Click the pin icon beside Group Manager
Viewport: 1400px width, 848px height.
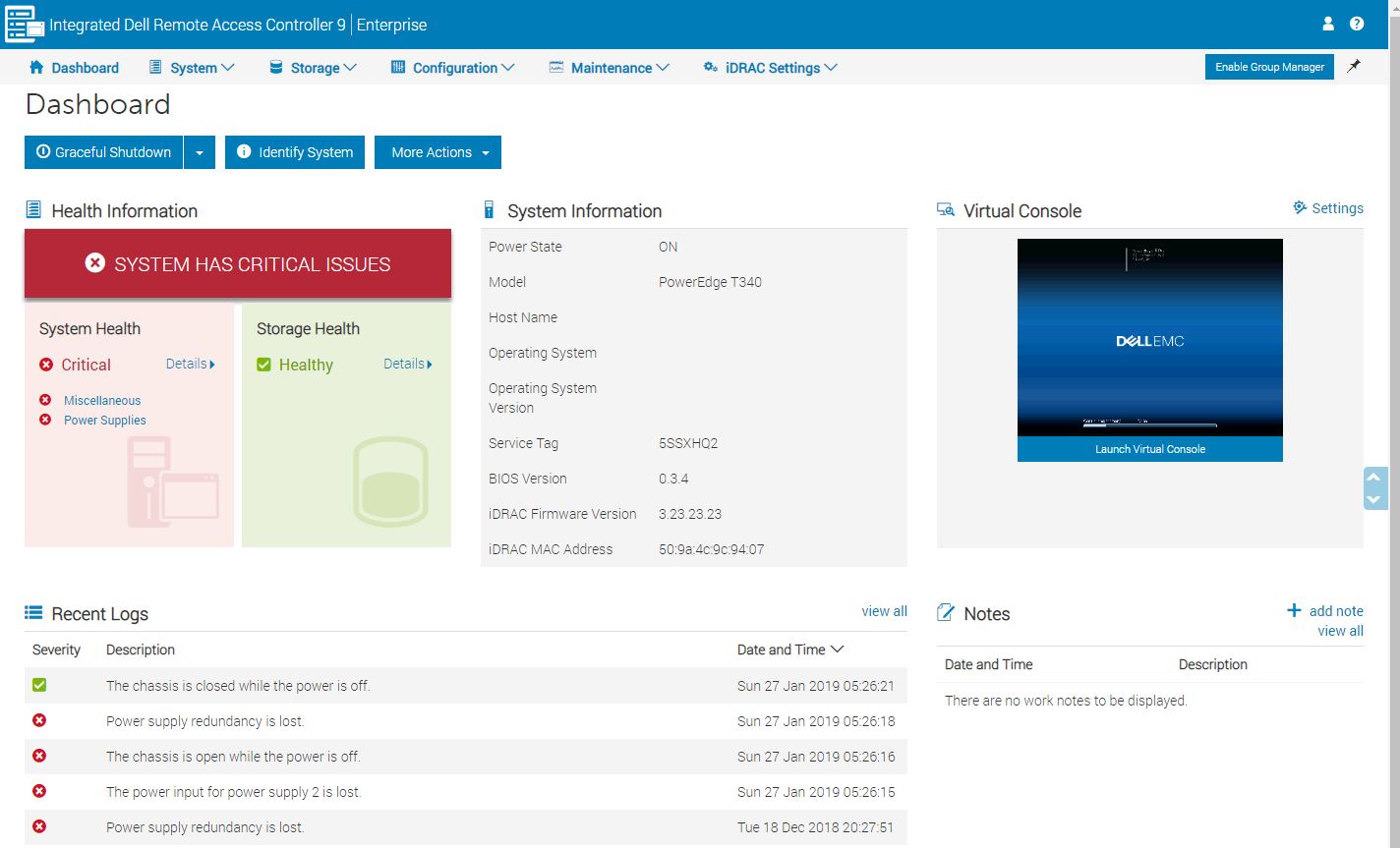[1354, 66]
